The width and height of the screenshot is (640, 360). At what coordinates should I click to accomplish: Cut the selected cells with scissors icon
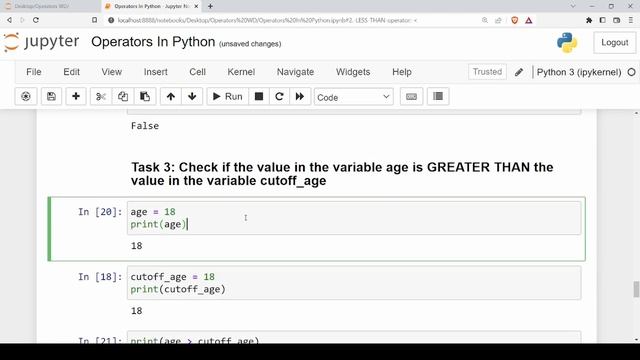[101, 96]
